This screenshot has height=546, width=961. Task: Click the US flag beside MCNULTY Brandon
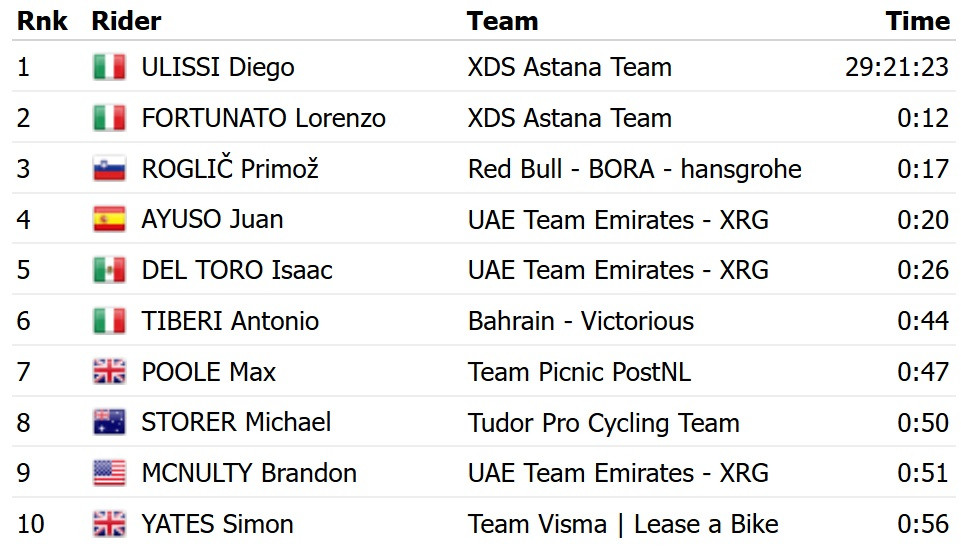click(x=110, y=473)
